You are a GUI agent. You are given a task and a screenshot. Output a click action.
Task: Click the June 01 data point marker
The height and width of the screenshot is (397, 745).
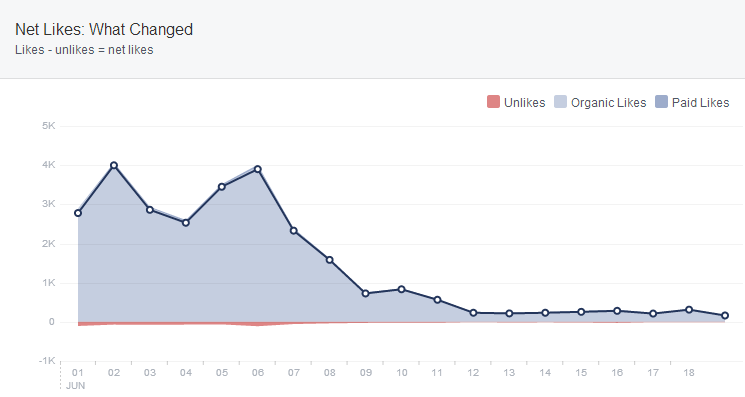point(78,213)
